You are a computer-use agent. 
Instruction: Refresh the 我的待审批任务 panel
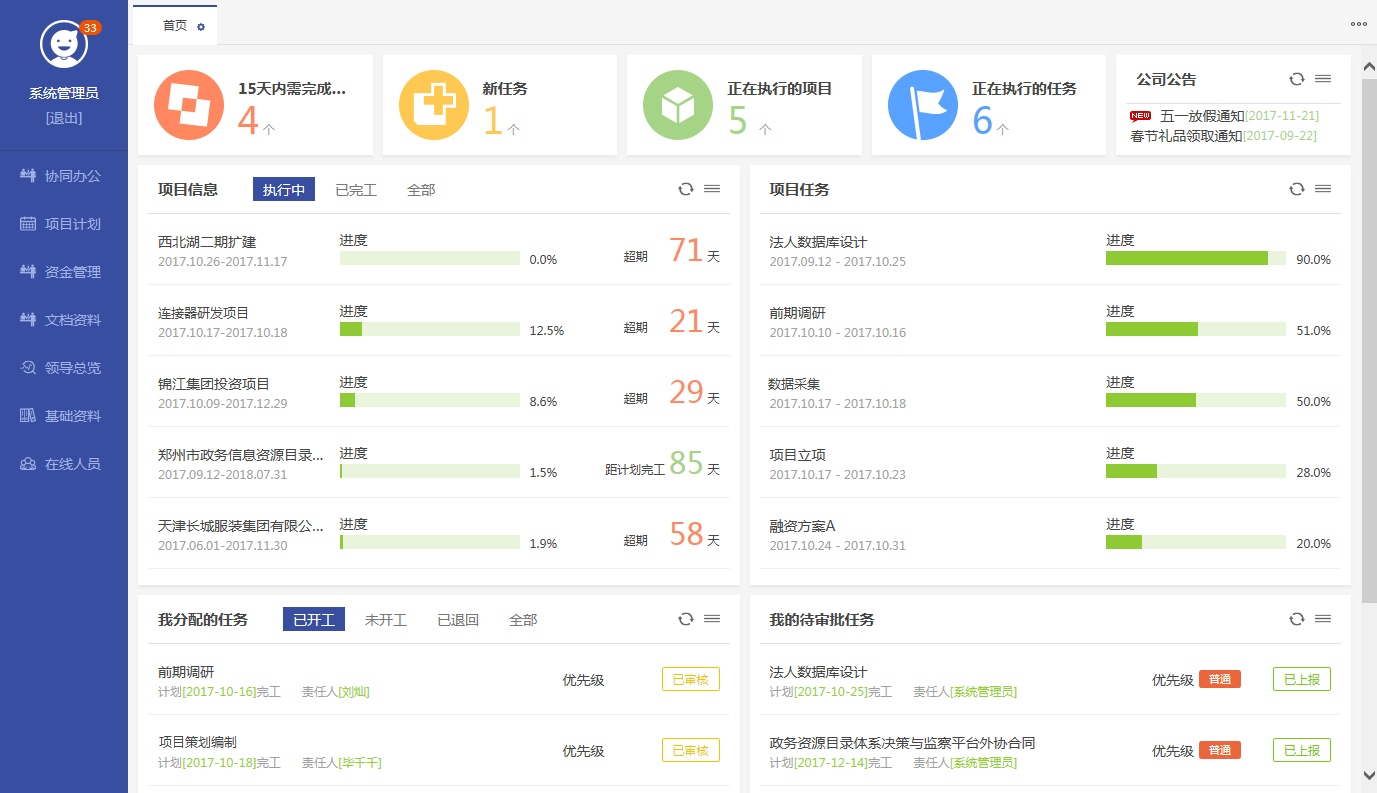pyautogui.click(x=1297, y=619)
